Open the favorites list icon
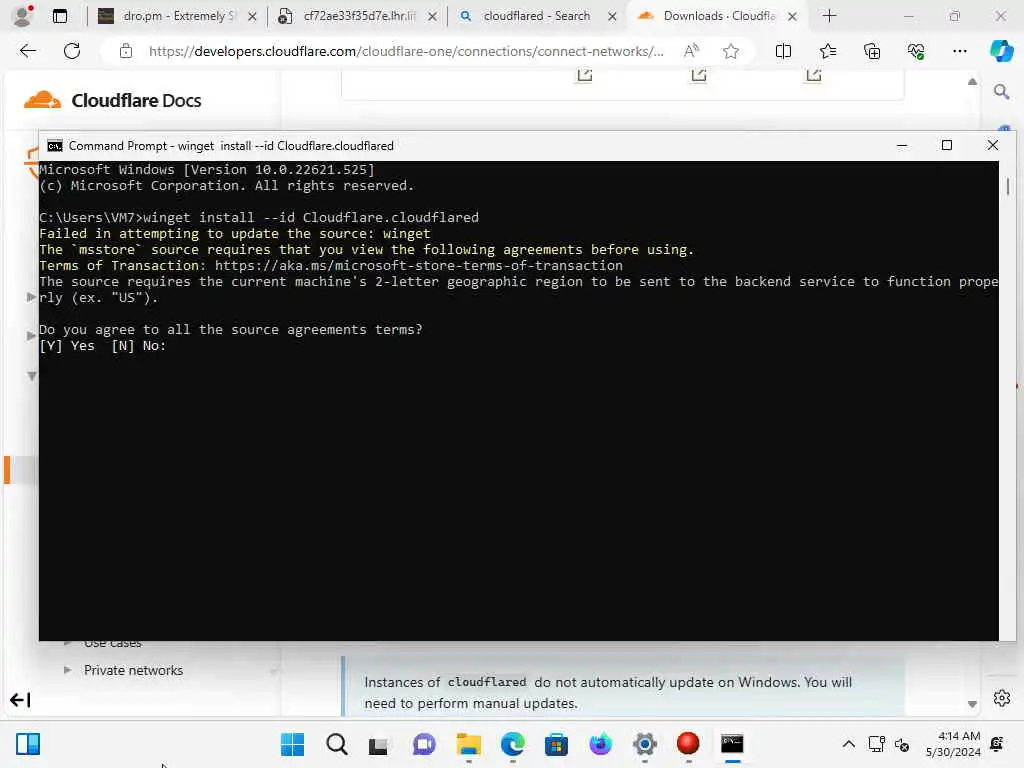The image size is (1024, 768). point(827,51)
